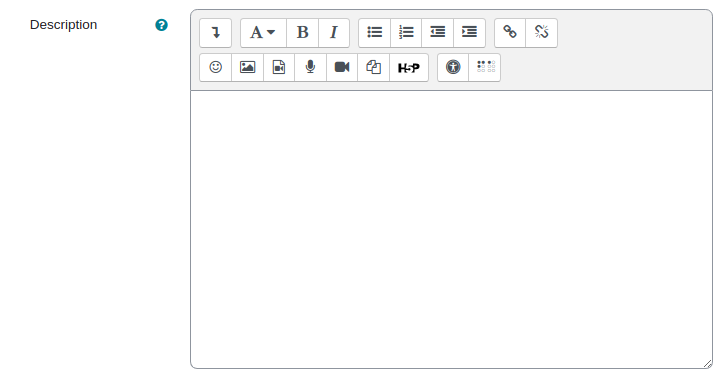Screen dimensions: 723x380
Task: Insert a numbered list
Action: [x=406, y=33]
